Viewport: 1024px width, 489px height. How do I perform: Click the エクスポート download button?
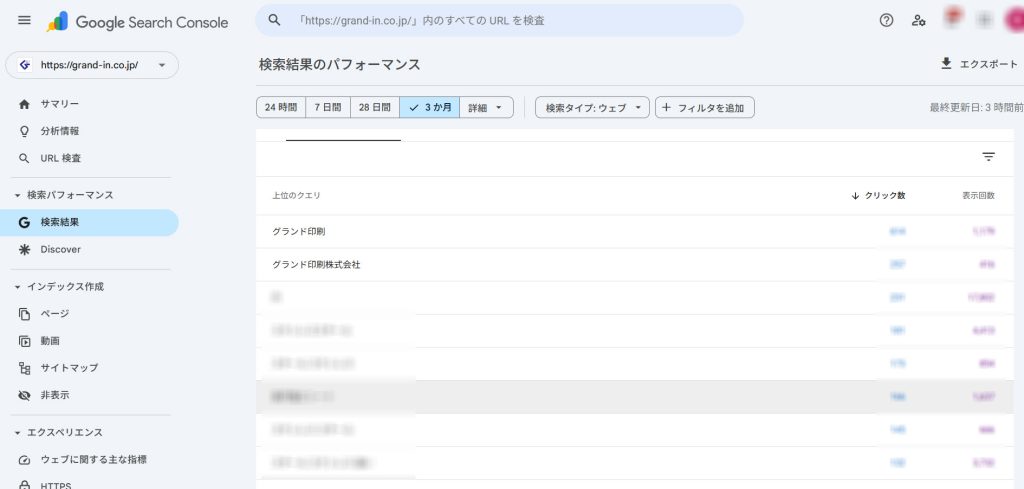[978, 64]
